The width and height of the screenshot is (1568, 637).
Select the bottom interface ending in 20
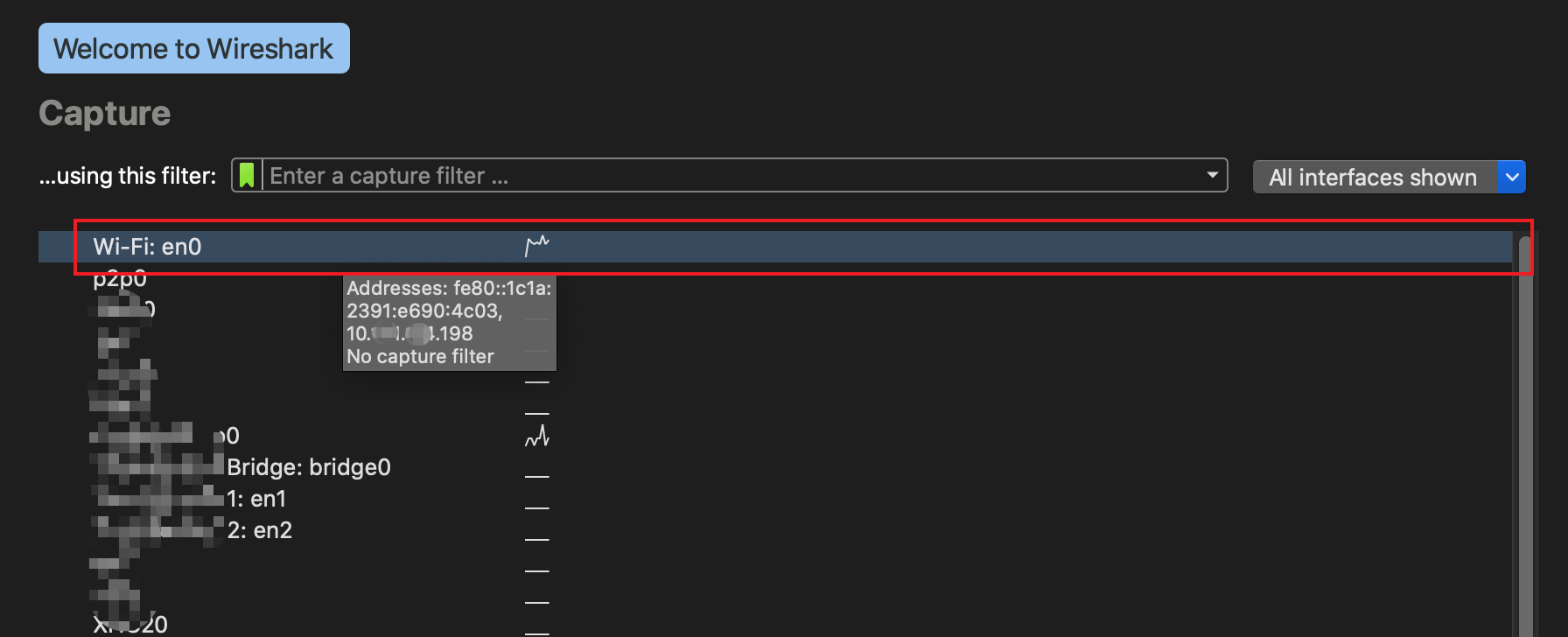click(x=131, y=625)
